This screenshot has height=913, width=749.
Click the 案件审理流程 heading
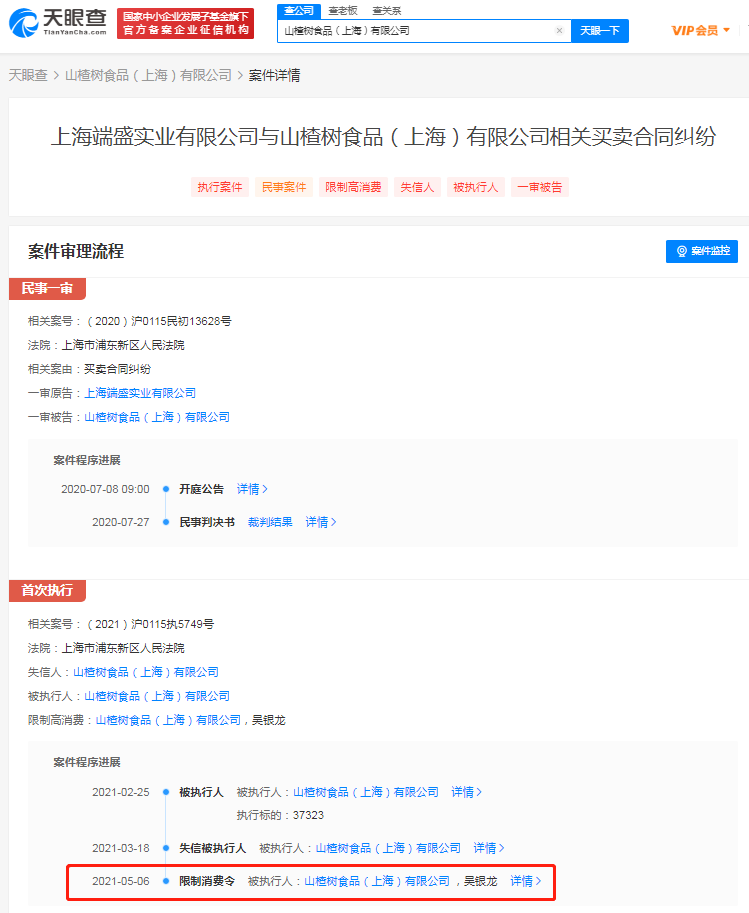point(76,251)
